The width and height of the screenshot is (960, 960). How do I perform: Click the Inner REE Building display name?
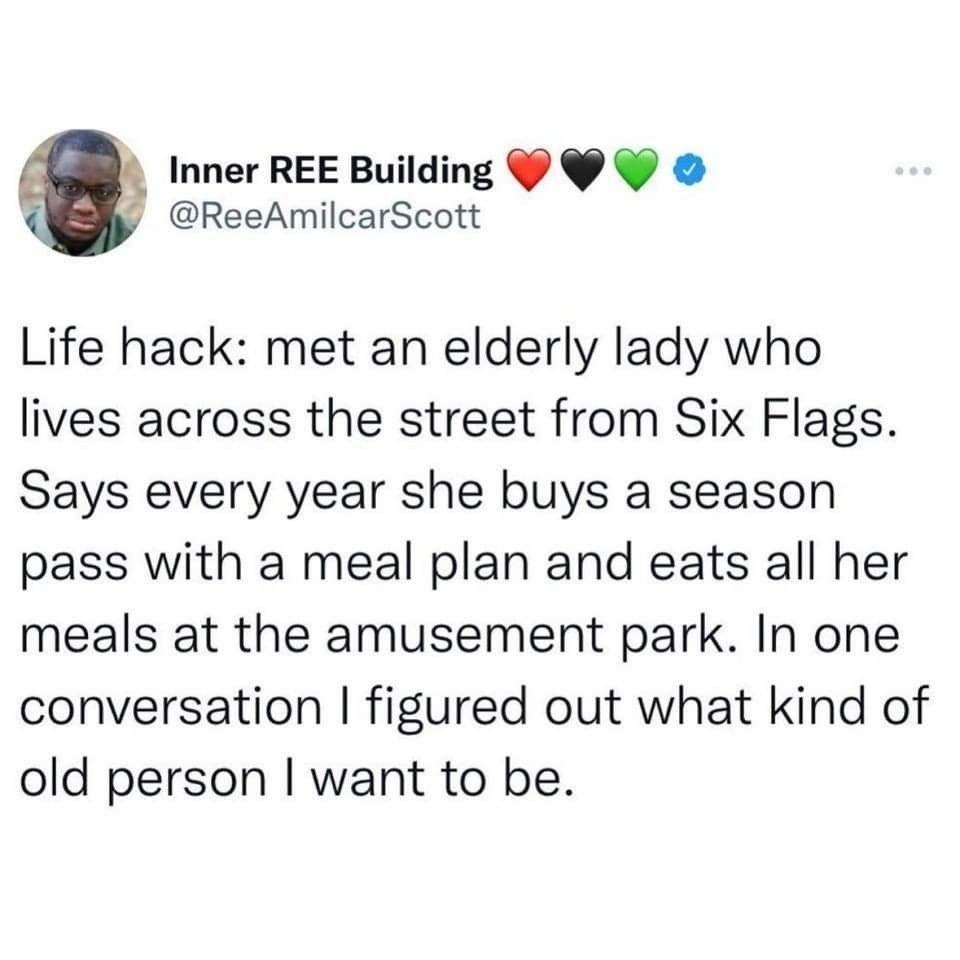coord(330,168)
